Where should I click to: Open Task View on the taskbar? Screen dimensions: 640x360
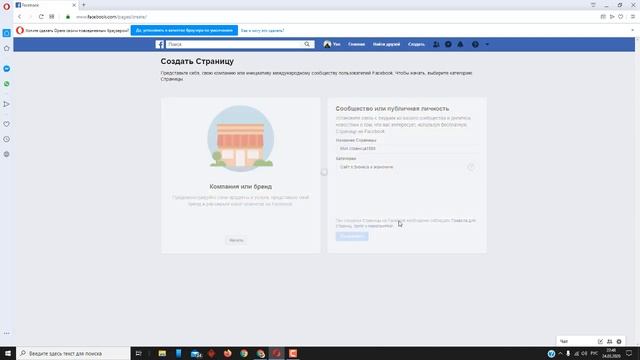click(x=138, y=353)
